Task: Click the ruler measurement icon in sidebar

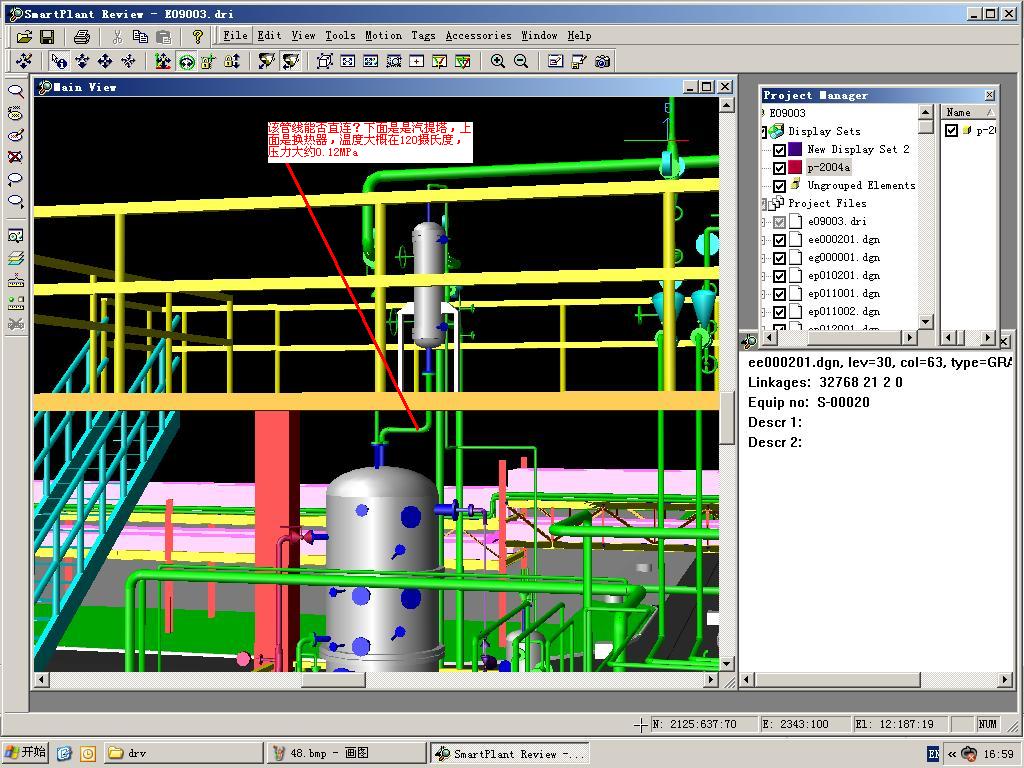Action: 16,281
